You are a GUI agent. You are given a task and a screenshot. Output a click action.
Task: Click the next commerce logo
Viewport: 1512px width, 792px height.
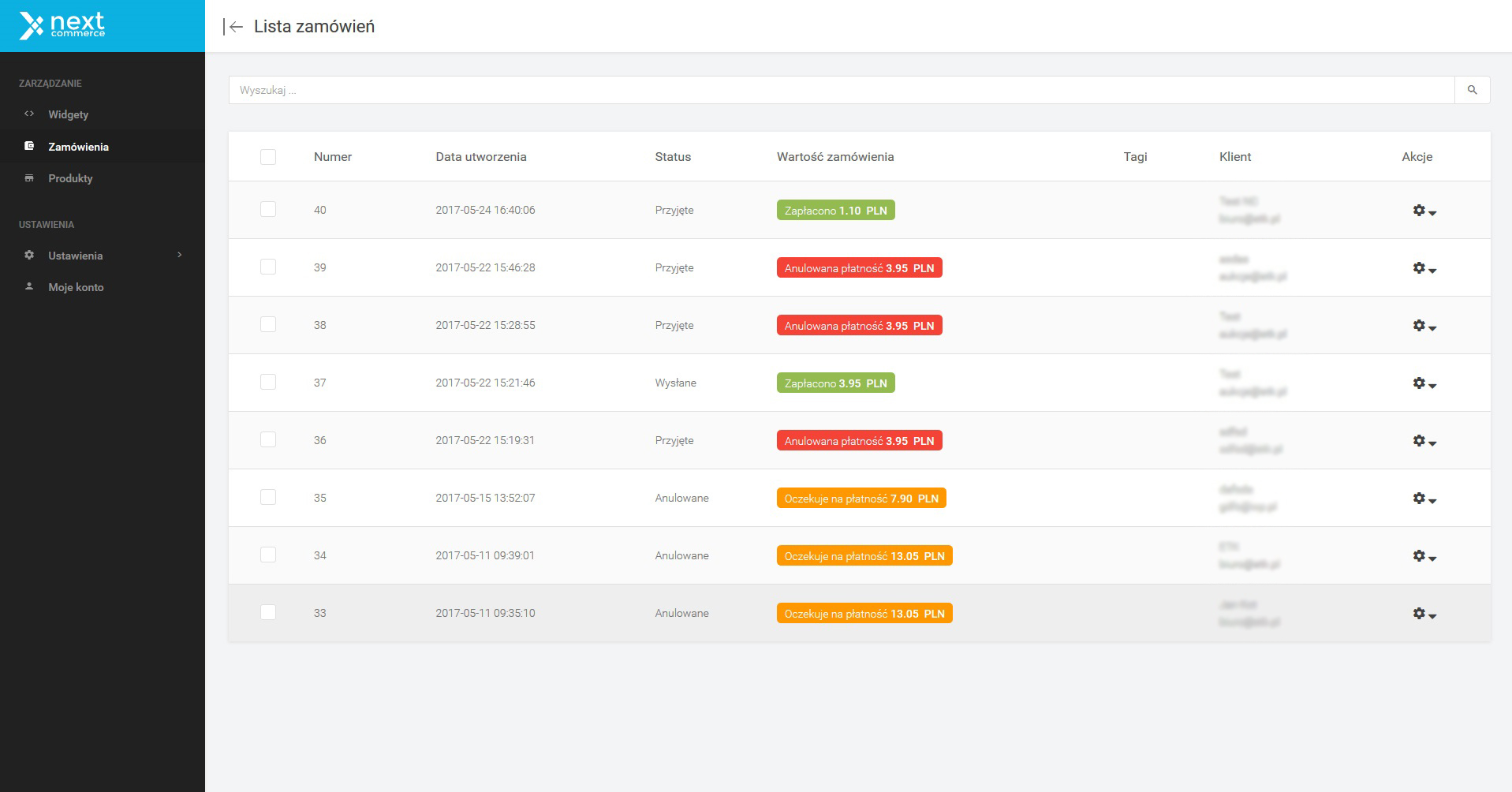coord(62,26)
